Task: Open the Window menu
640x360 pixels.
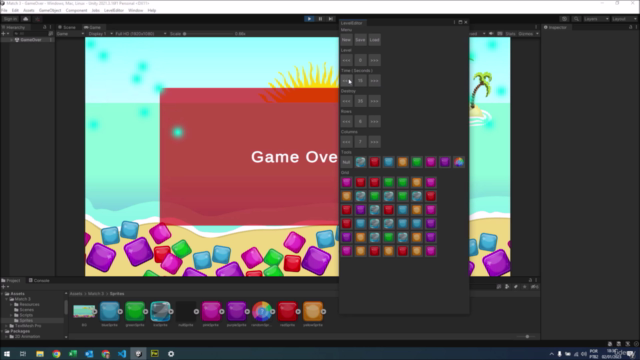Action: tap(136, 10)
